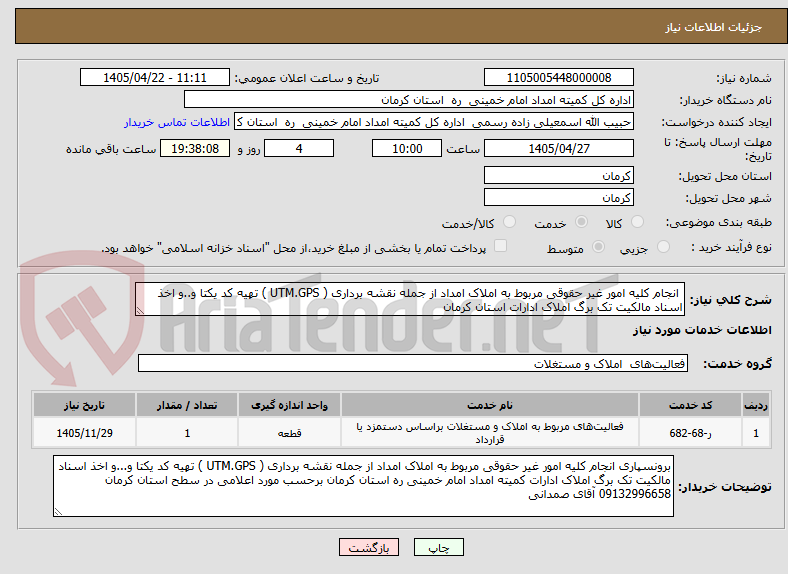The height and width of the screenshot is (574, 788).
Task: Click service code cell ر-68-682
Action: click(691, 432)
